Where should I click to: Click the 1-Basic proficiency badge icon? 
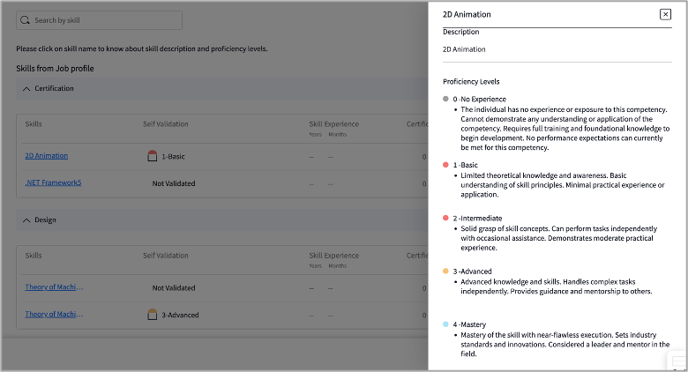[x=152, y=156]
